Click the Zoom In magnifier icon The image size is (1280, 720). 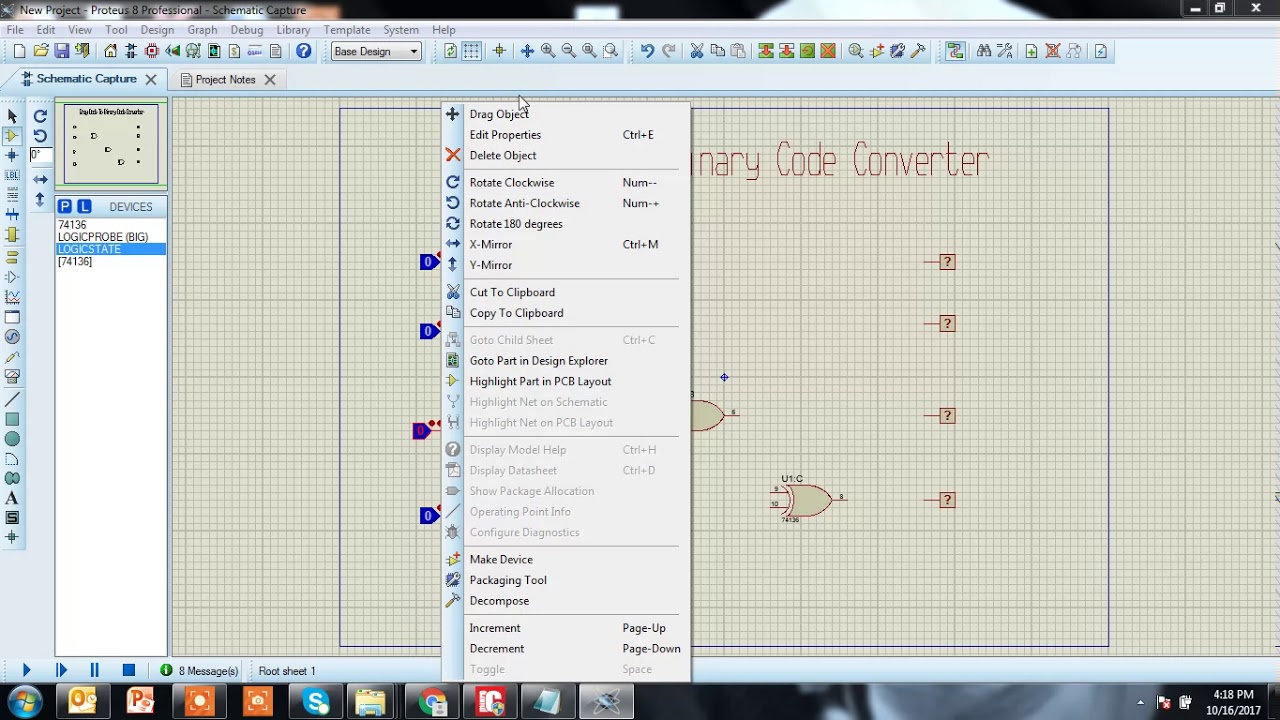point(548,51)
